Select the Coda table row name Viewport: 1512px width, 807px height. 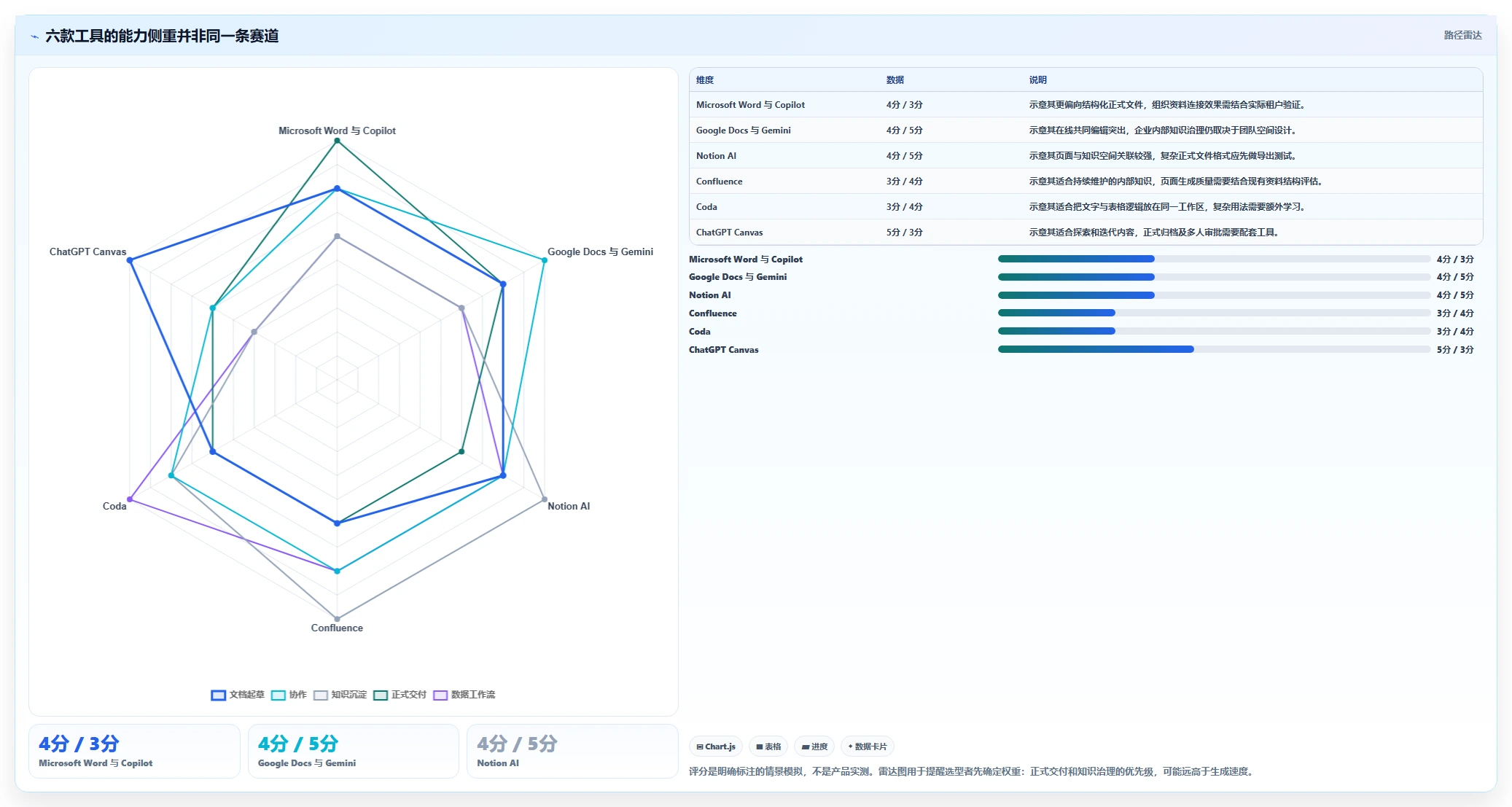[x=706, y=207]
